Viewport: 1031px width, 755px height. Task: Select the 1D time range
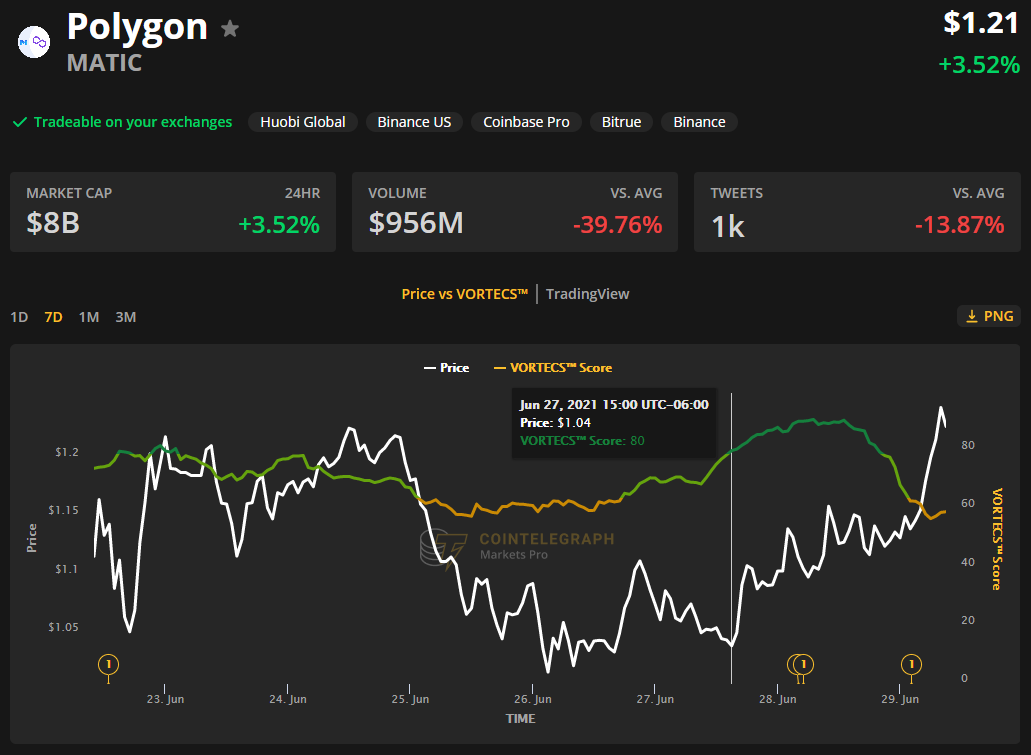click(x=19, y=317)
